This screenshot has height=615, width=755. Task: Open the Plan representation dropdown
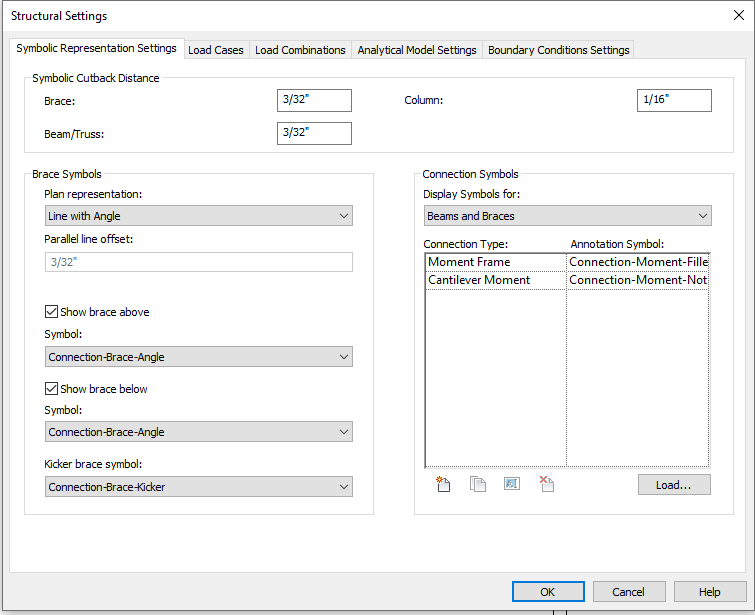[199, 216]
